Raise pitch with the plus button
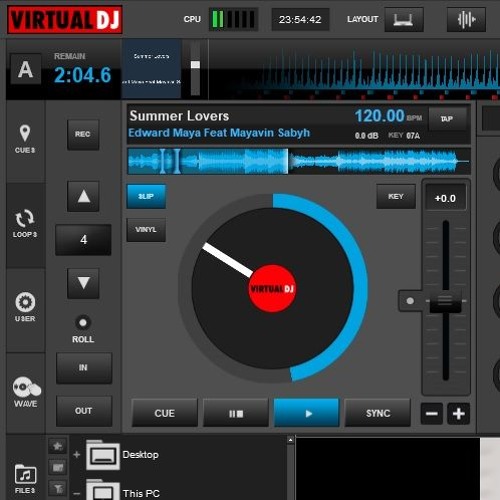The width and height of the screenshot is (500, 500). click(459, 414)
